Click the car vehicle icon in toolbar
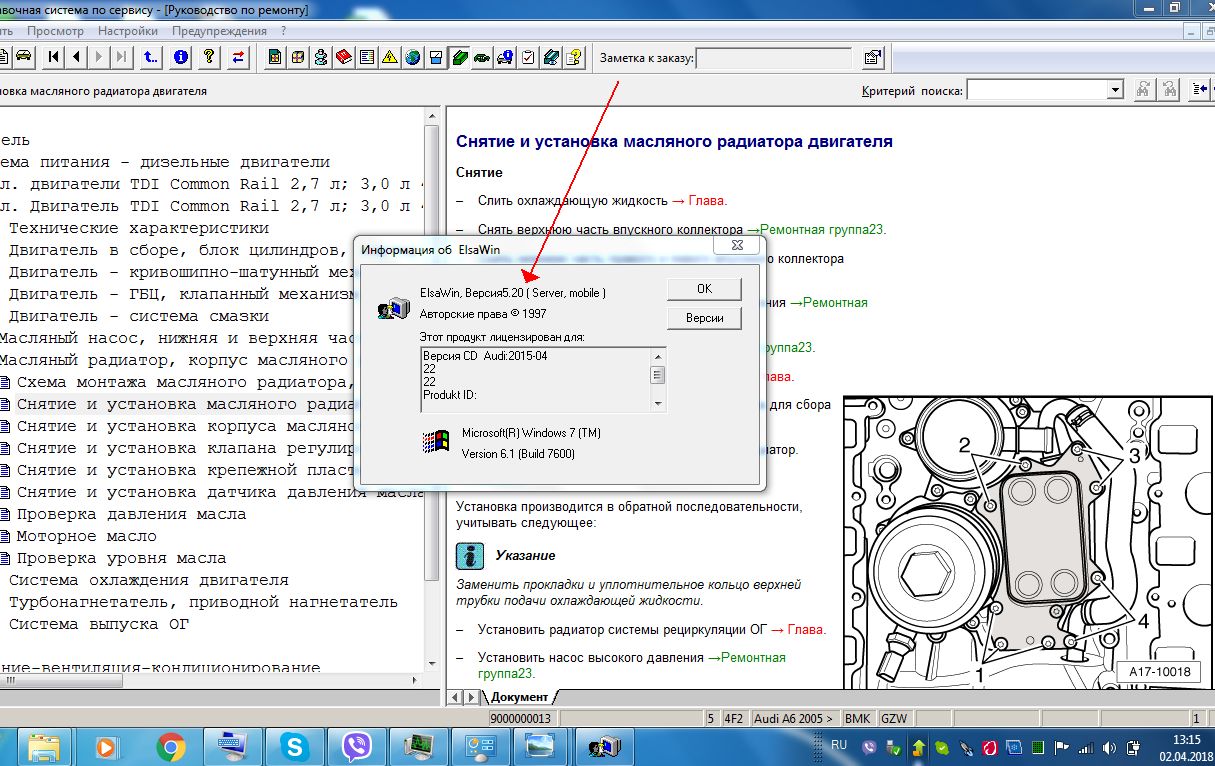The width and height of the screenshot is (1215, 766). (x=24, y=57)
